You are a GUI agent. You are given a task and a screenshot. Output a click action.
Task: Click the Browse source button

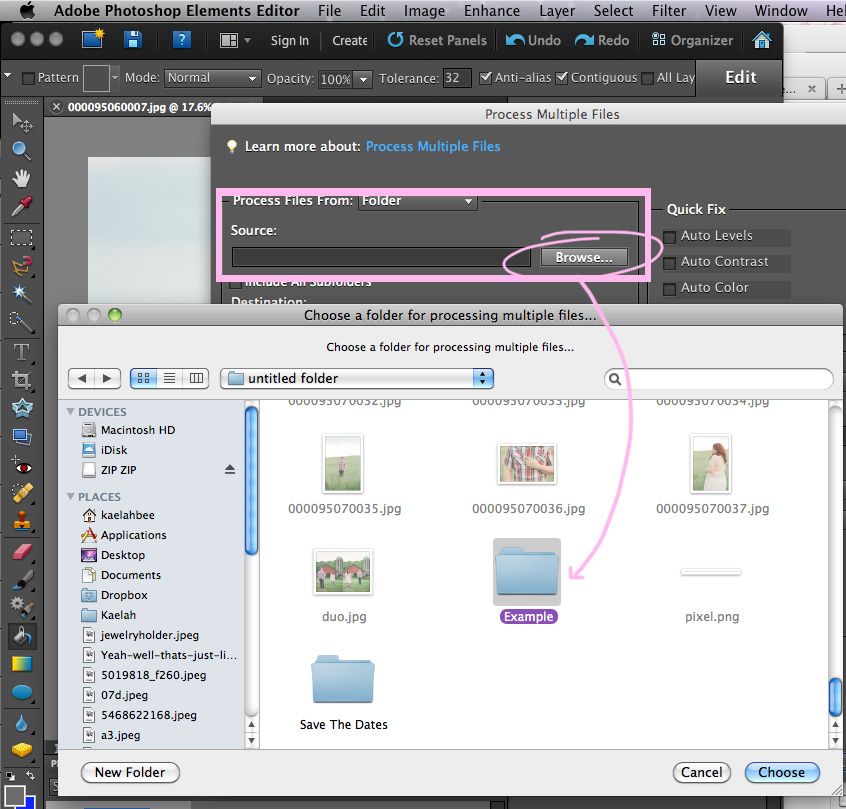[584, 257]
